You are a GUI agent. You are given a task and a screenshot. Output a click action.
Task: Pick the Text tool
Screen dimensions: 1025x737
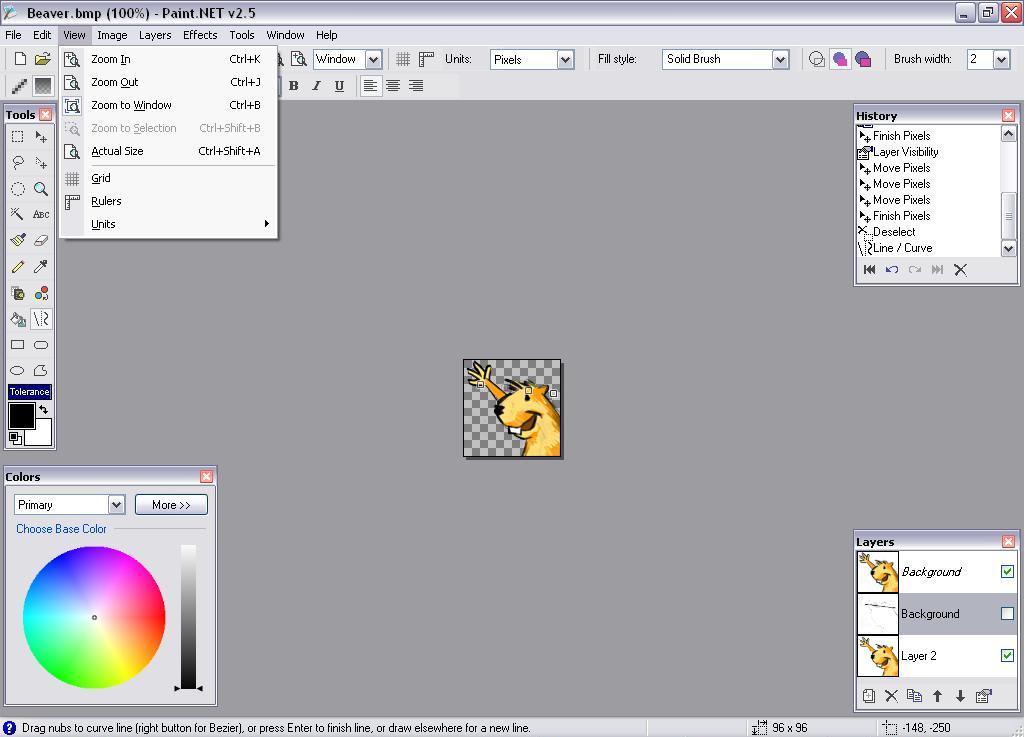point(41,214)
